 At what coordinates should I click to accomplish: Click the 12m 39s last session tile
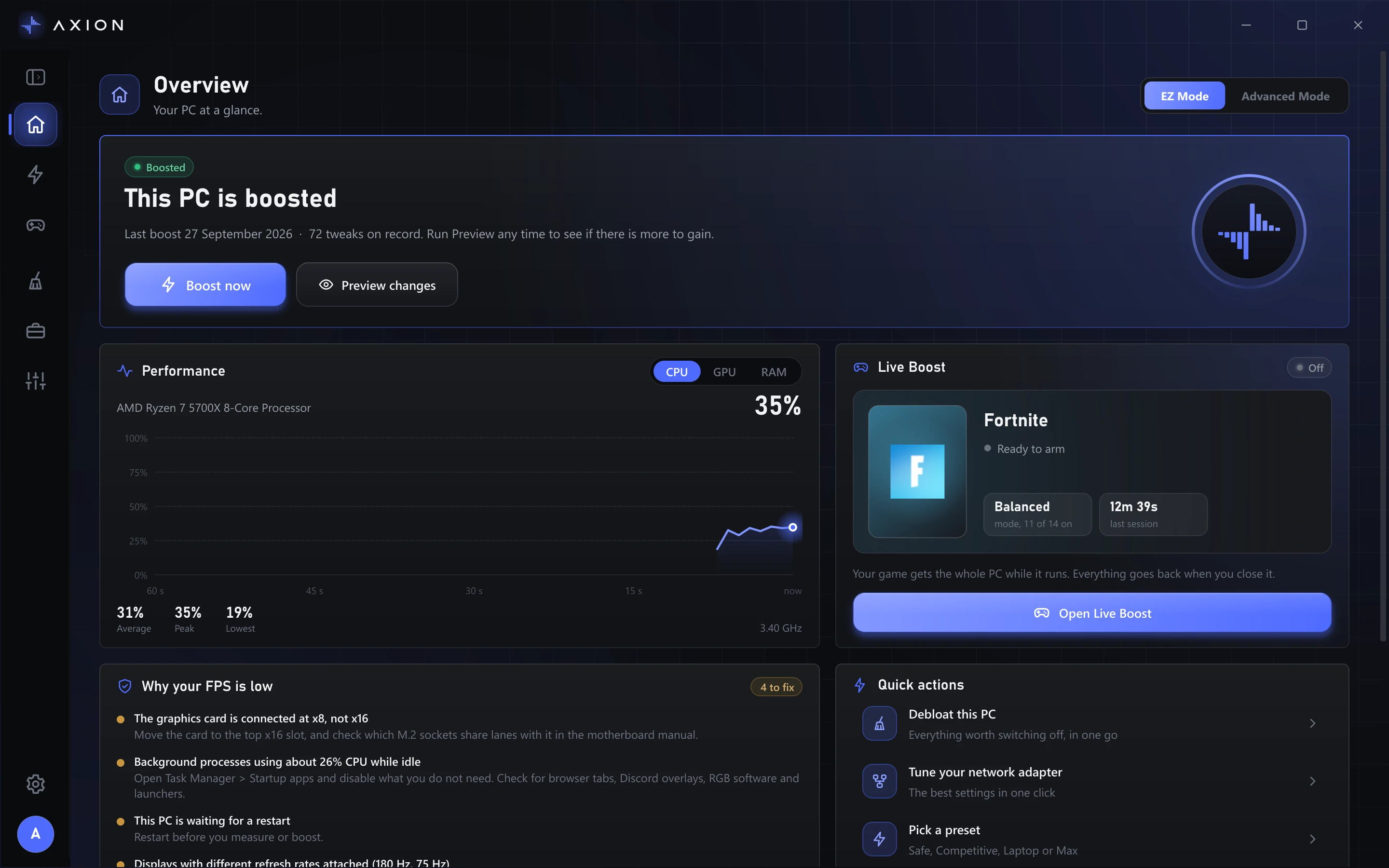tap(1153, 515)
